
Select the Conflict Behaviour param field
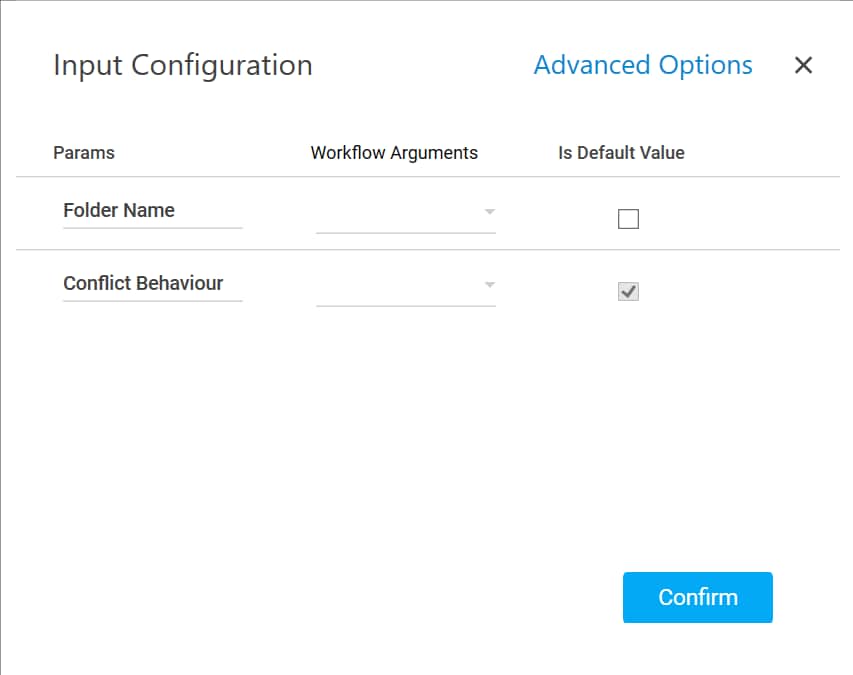point(152,283)
